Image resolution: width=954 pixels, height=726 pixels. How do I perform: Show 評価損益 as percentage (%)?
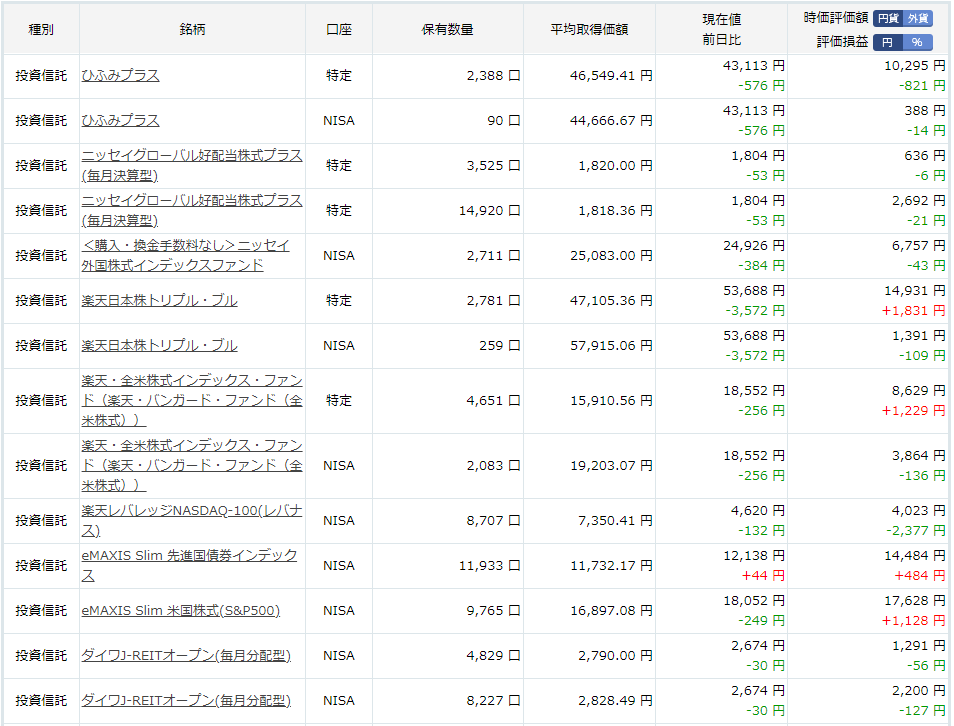coord(917,42)
